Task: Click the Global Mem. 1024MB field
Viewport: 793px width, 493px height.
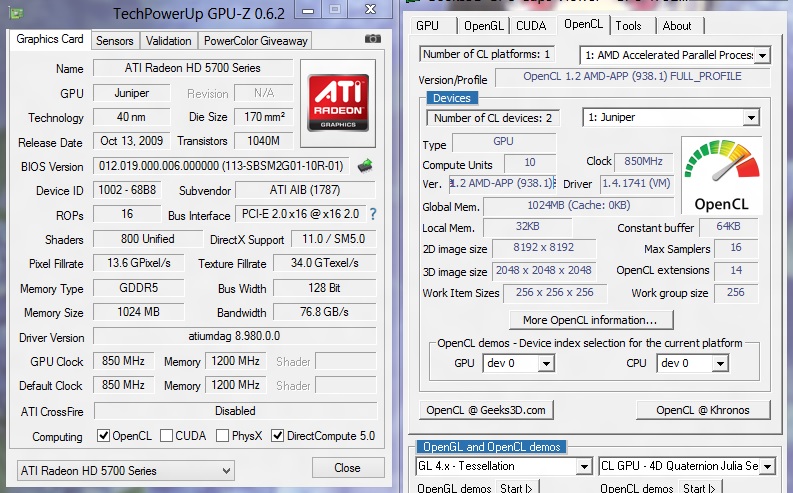Action: (x=579, y=205)
